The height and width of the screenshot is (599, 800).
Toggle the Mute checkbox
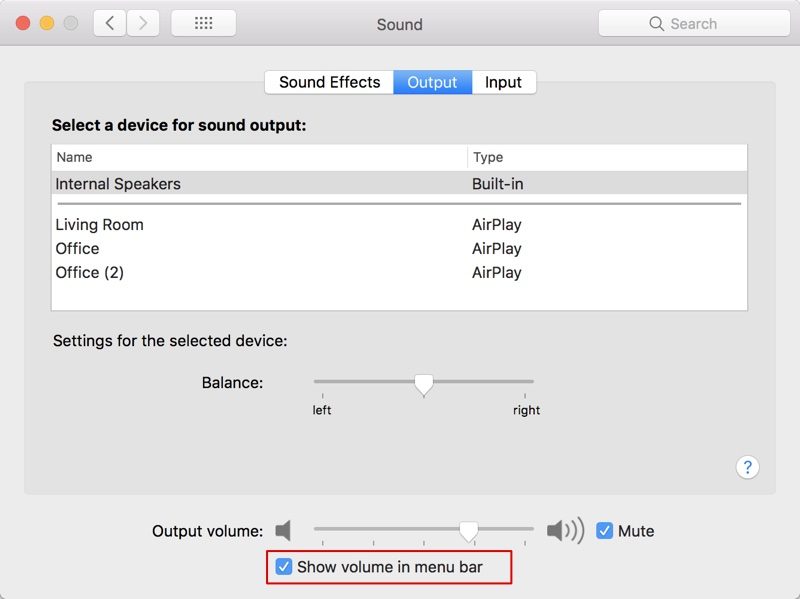(x=605, y=531)
